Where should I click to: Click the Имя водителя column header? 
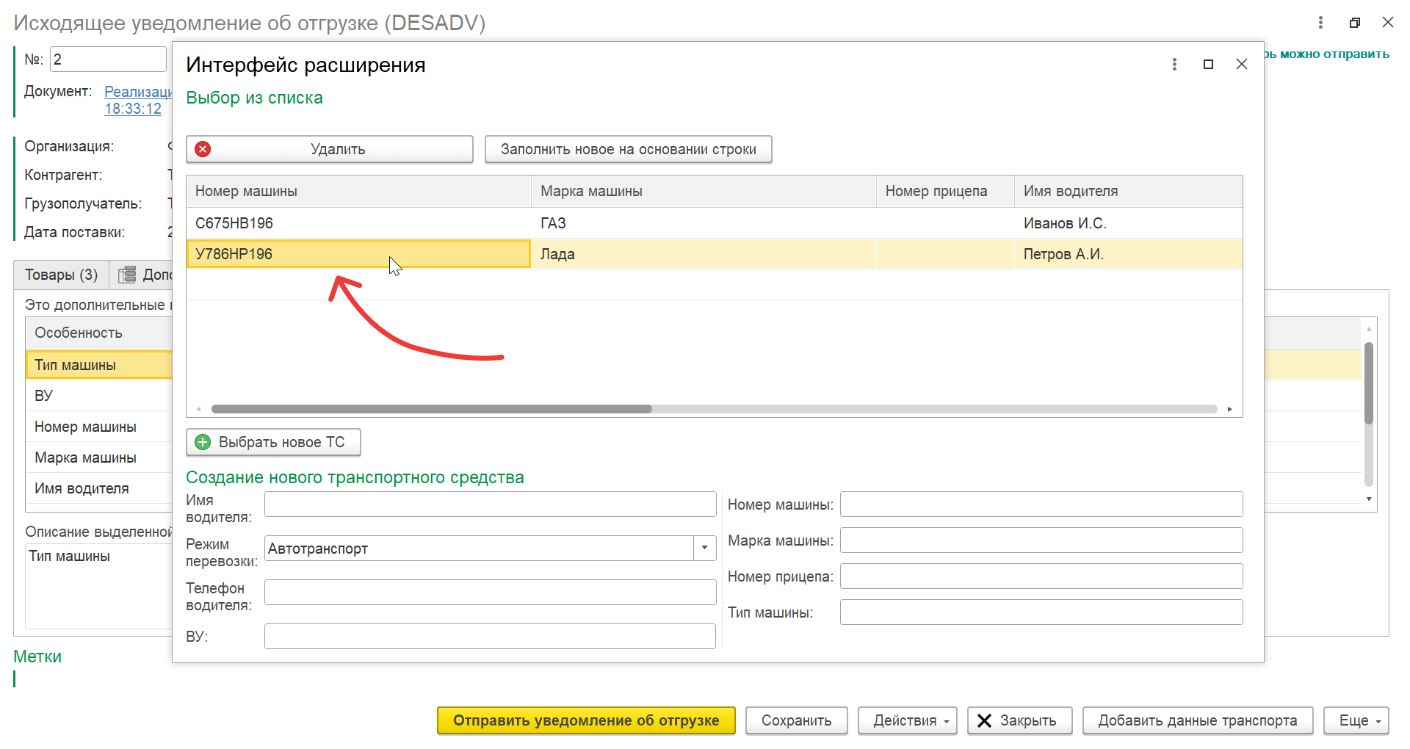click(1129, 191)
